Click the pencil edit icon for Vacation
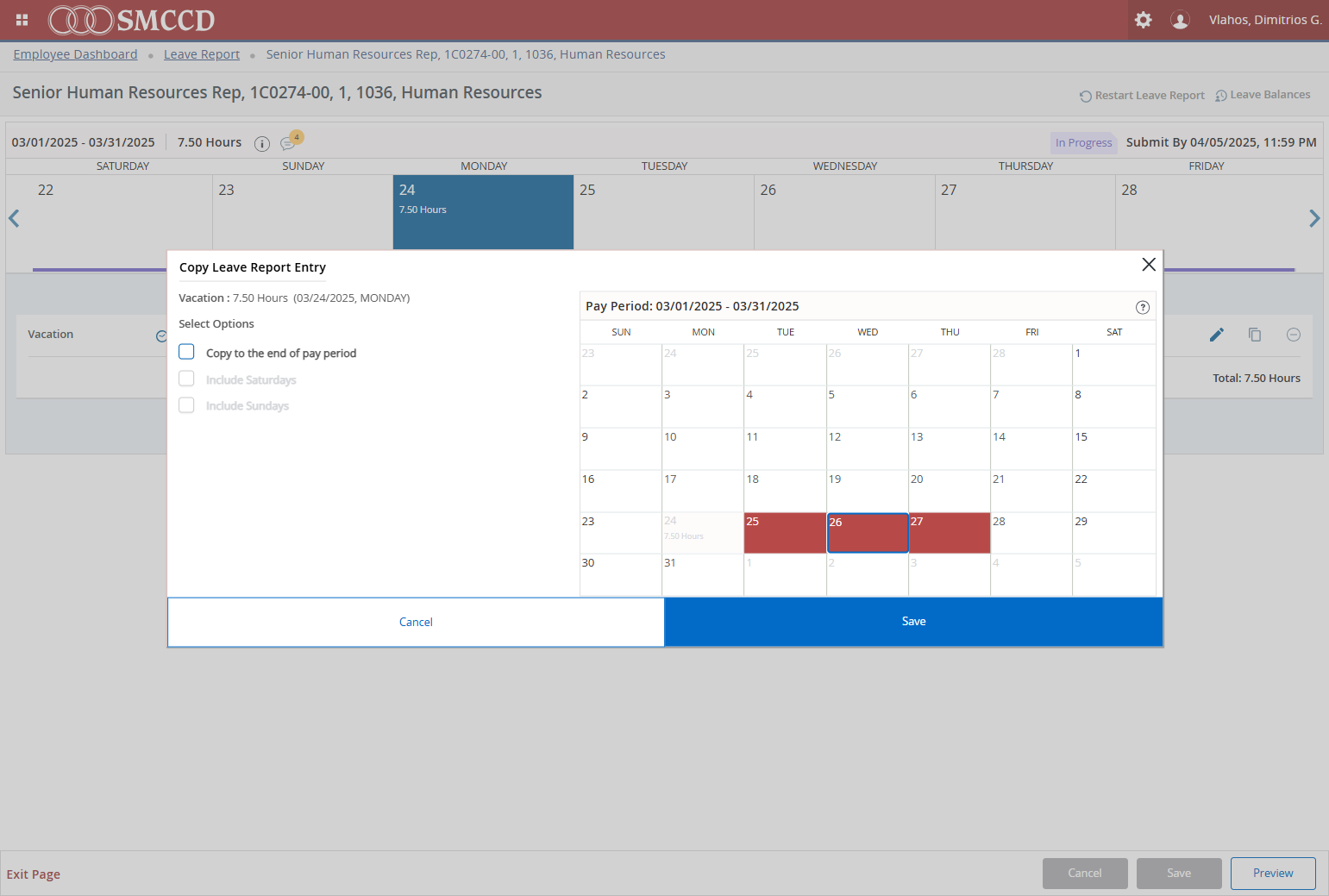This screenshot has width=1329, height=896. coord(1217,335)
